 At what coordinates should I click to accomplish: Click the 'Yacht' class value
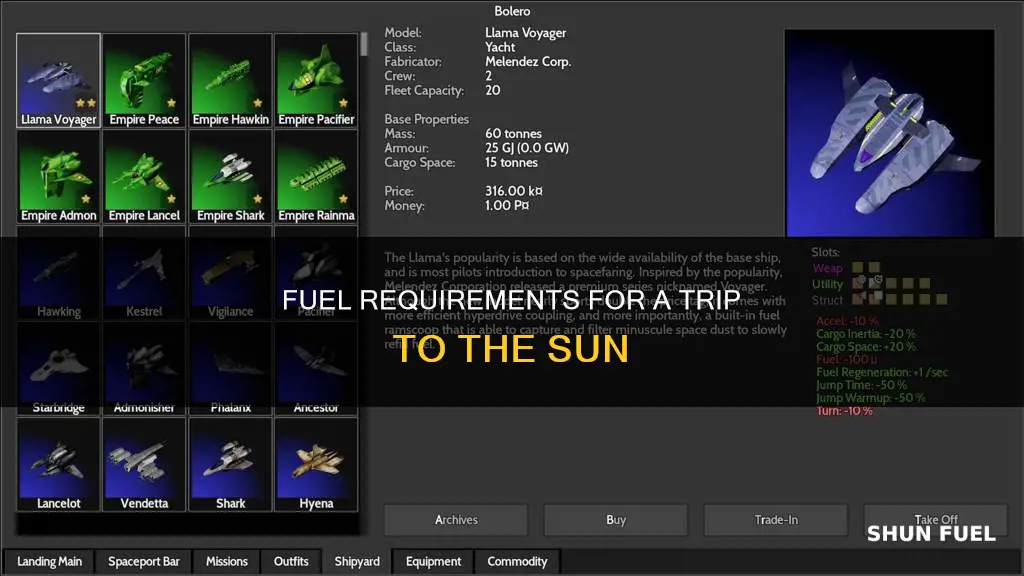coord(500,47)
